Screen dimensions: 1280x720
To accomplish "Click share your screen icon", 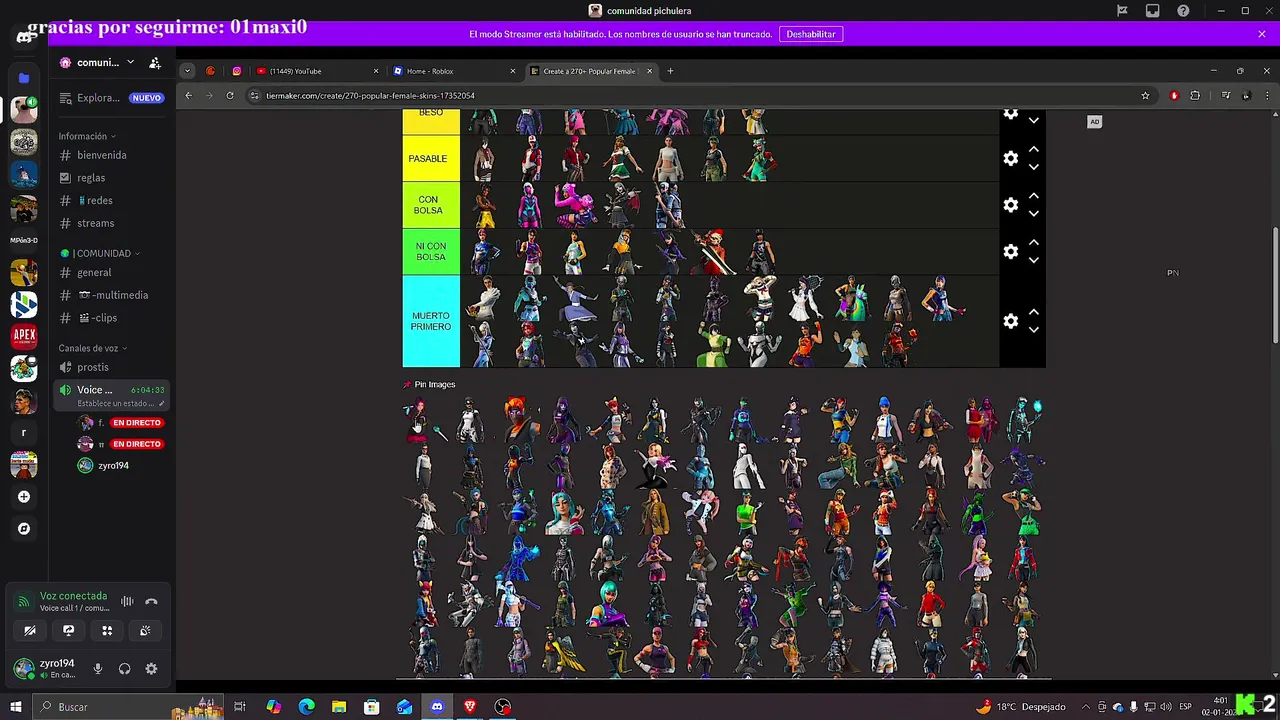I will pos(68,631).
